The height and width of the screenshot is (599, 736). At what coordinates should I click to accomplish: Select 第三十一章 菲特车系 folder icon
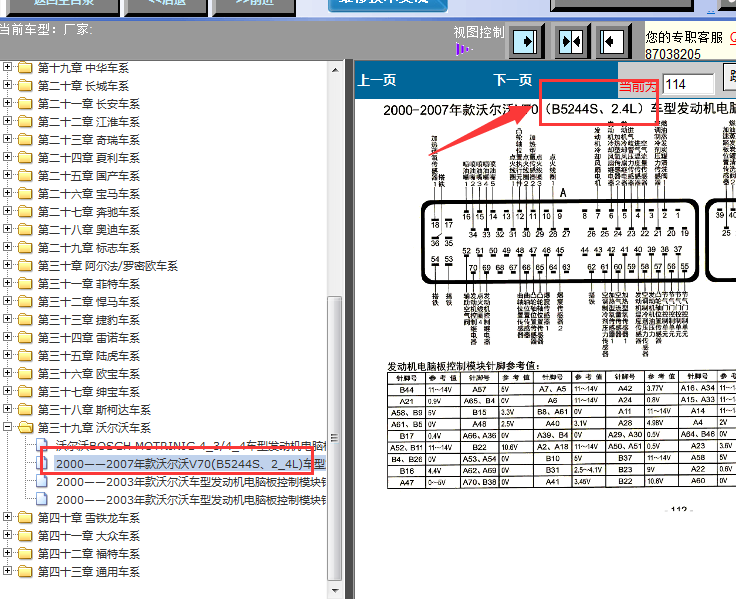click(25, 284)
